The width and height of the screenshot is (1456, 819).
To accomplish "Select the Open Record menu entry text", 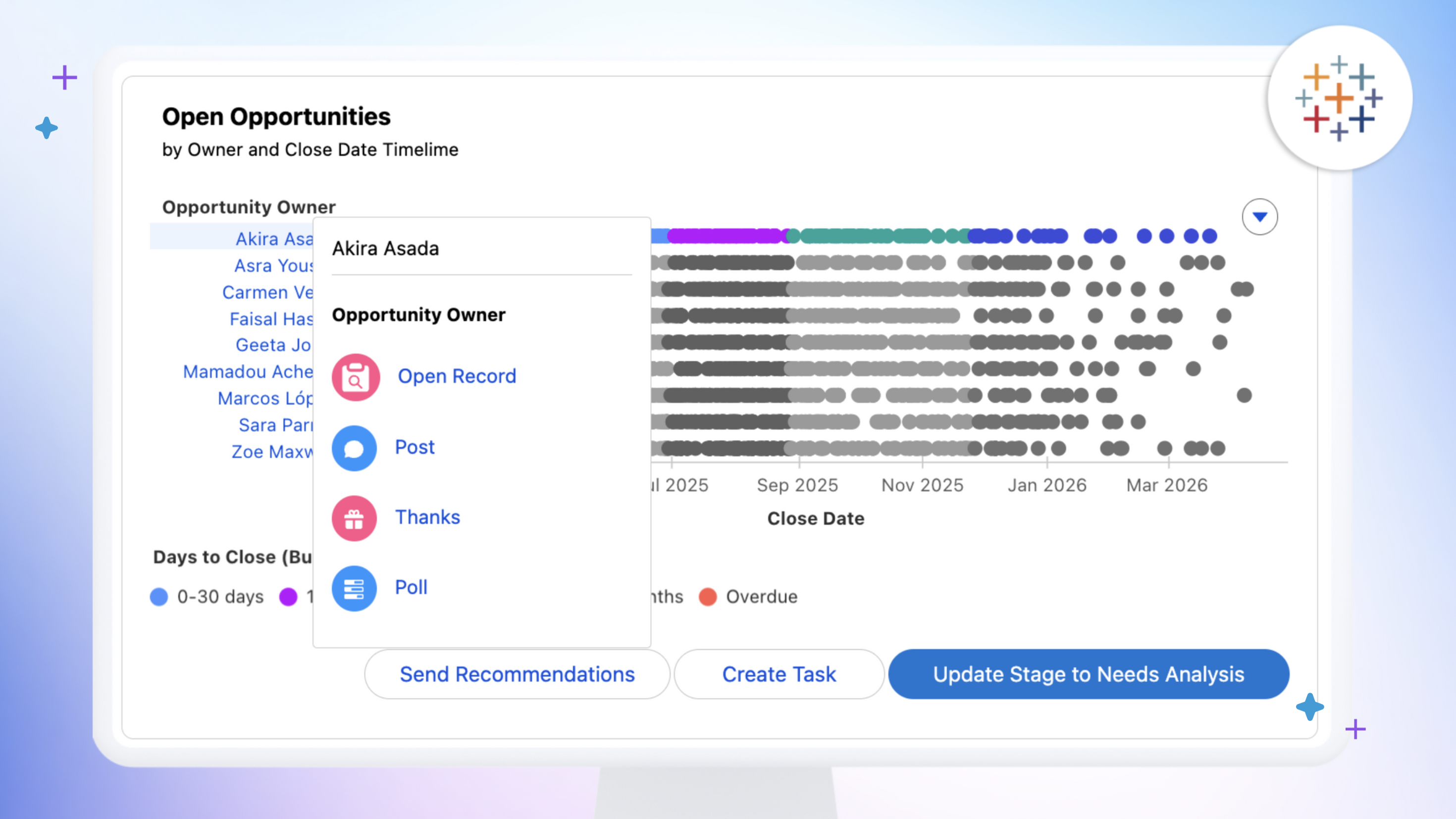I will click(x=457, y=376).
